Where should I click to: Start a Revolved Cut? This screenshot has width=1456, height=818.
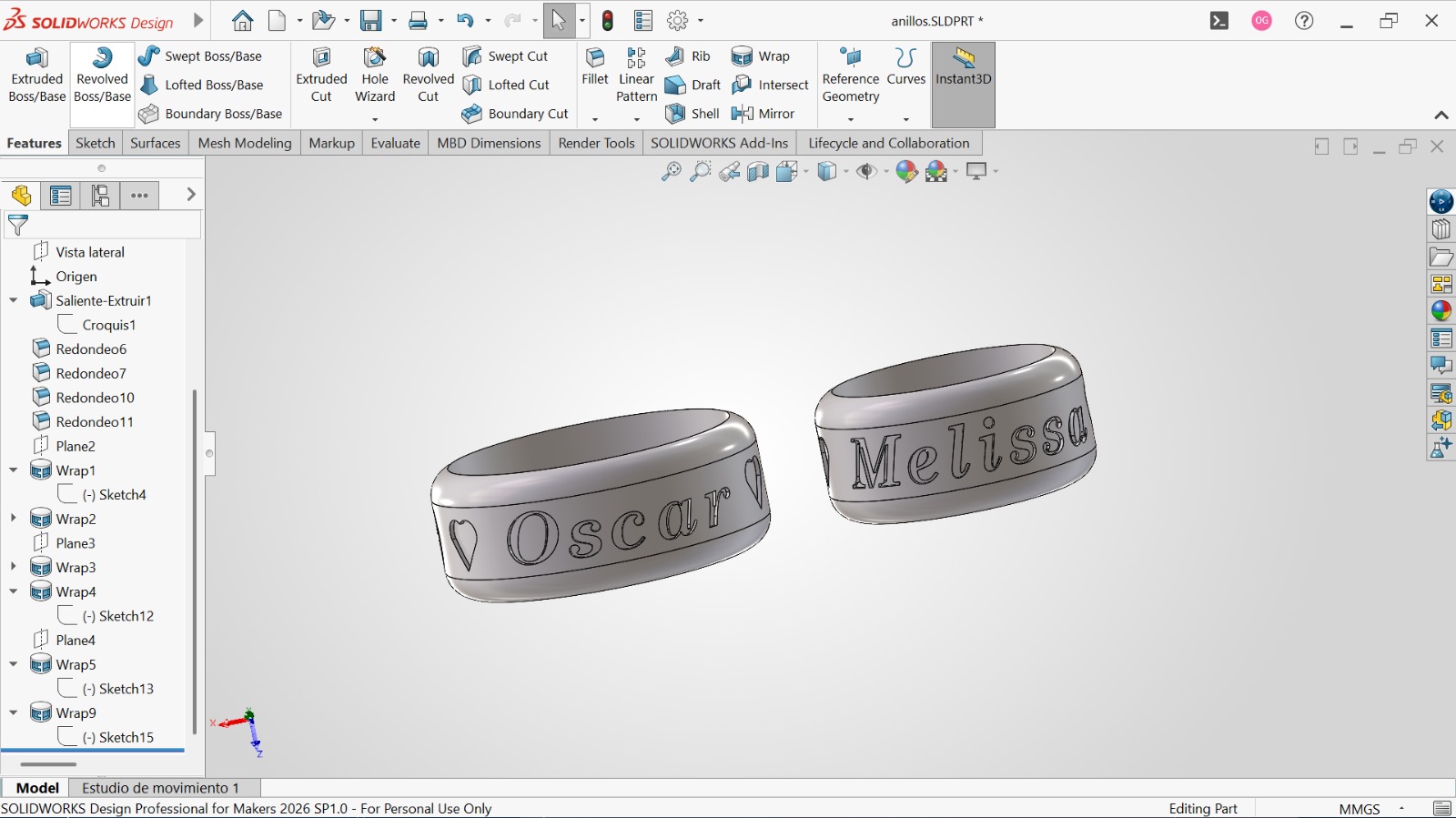429,76
